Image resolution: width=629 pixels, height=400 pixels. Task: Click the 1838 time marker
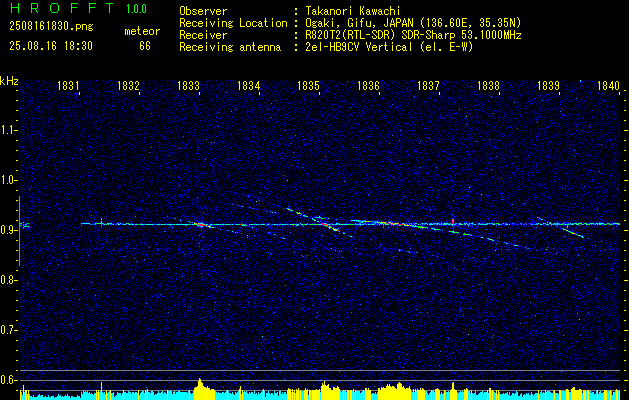point(489,86)
